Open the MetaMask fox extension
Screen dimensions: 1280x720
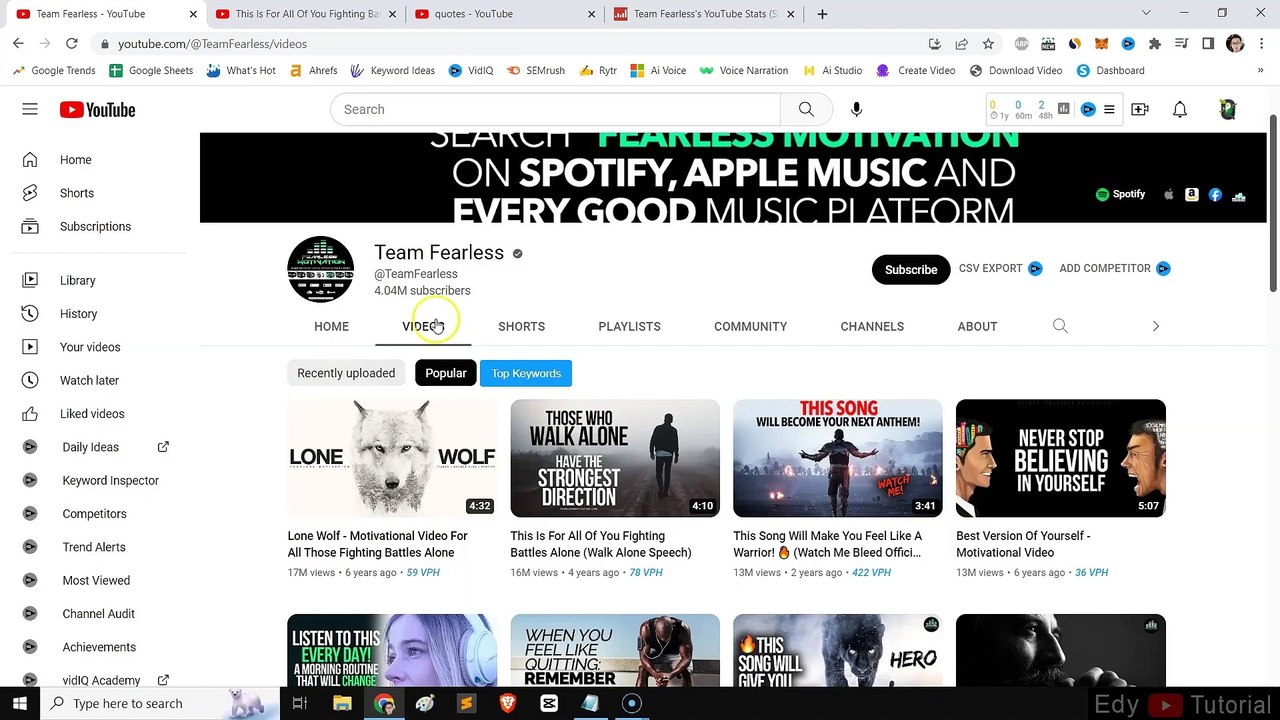[1101, 44]
